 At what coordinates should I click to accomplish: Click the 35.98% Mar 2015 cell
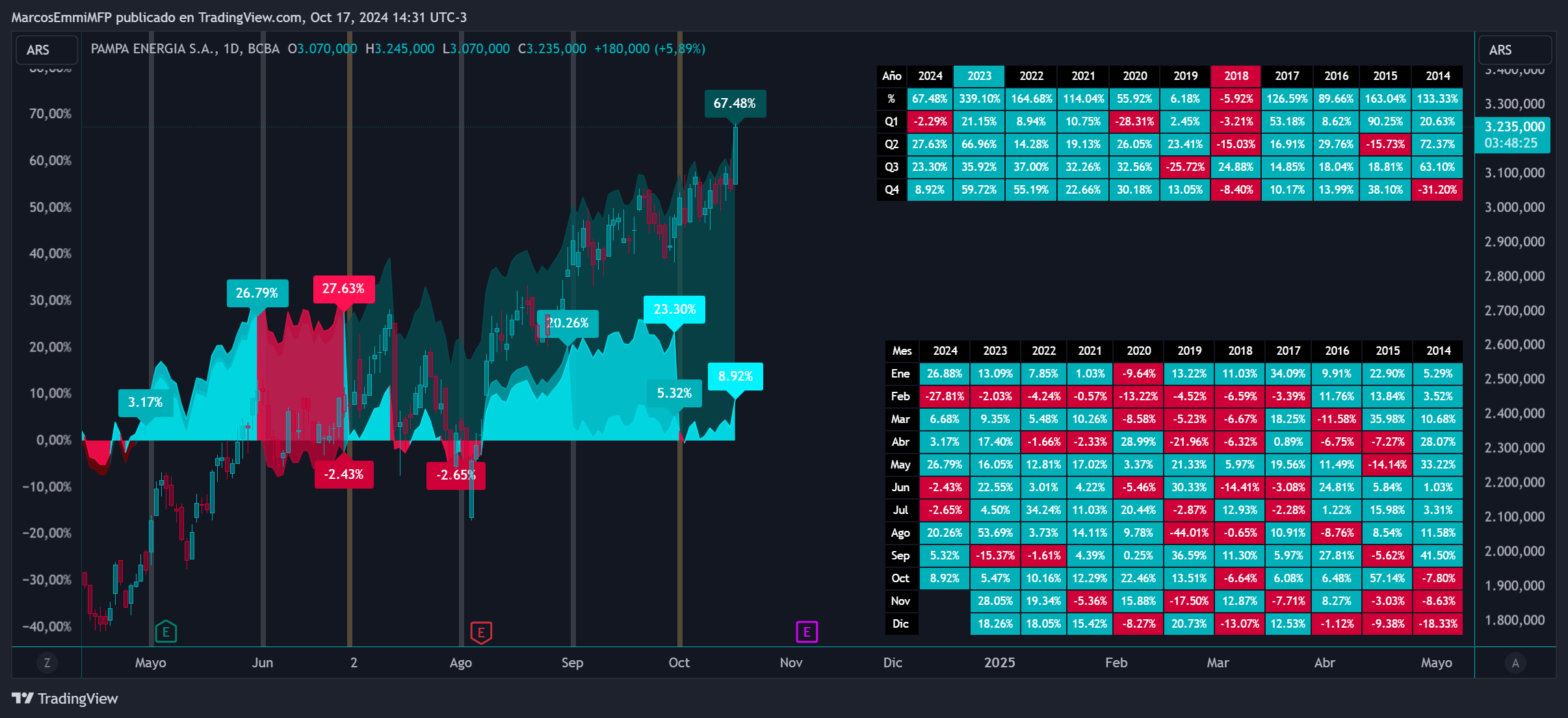[1387, 419]
